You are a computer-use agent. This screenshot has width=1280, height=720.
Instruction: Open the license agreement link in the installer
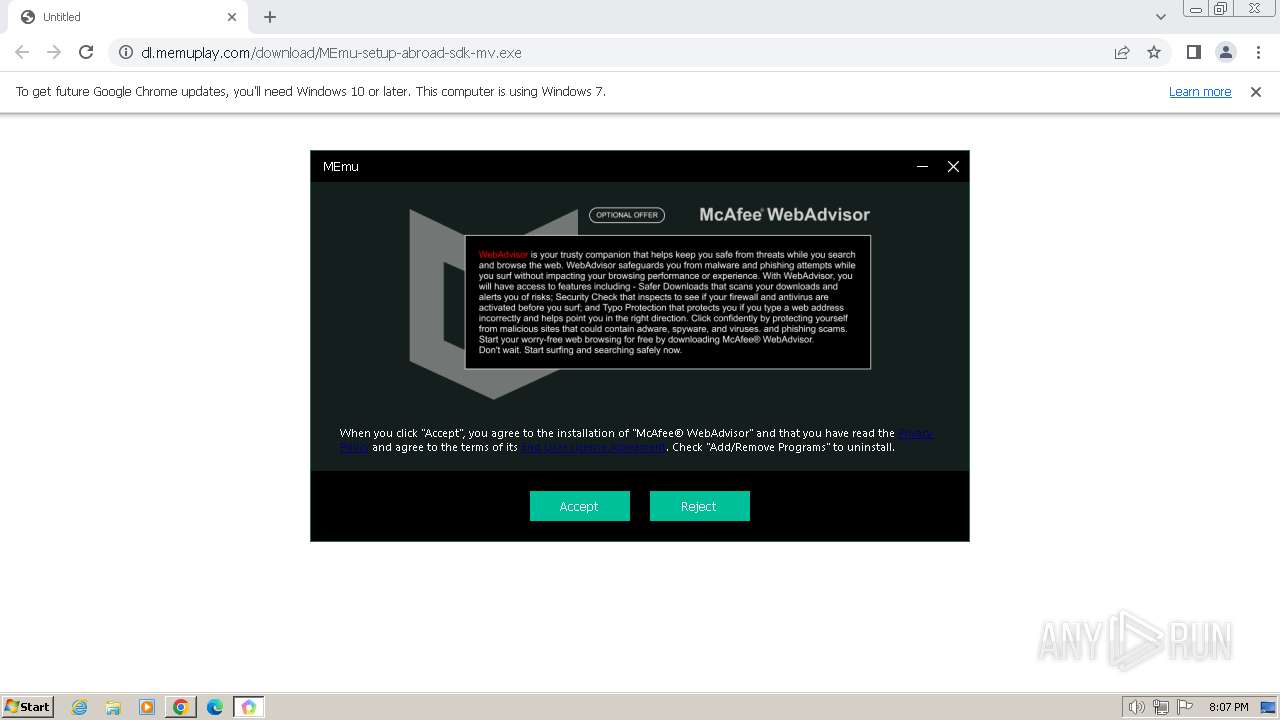pos(593,447)
